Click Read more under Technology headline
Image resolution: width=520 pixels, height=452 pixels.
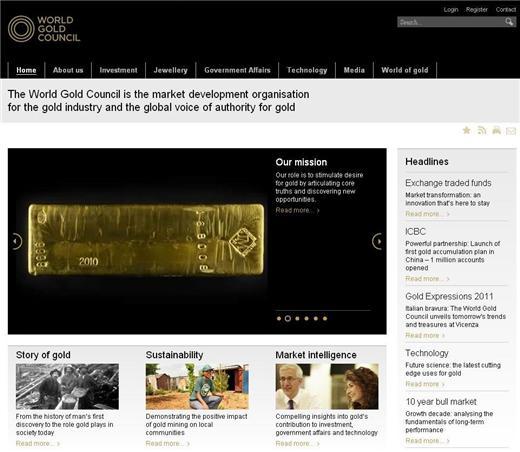(x=425, y=384)
